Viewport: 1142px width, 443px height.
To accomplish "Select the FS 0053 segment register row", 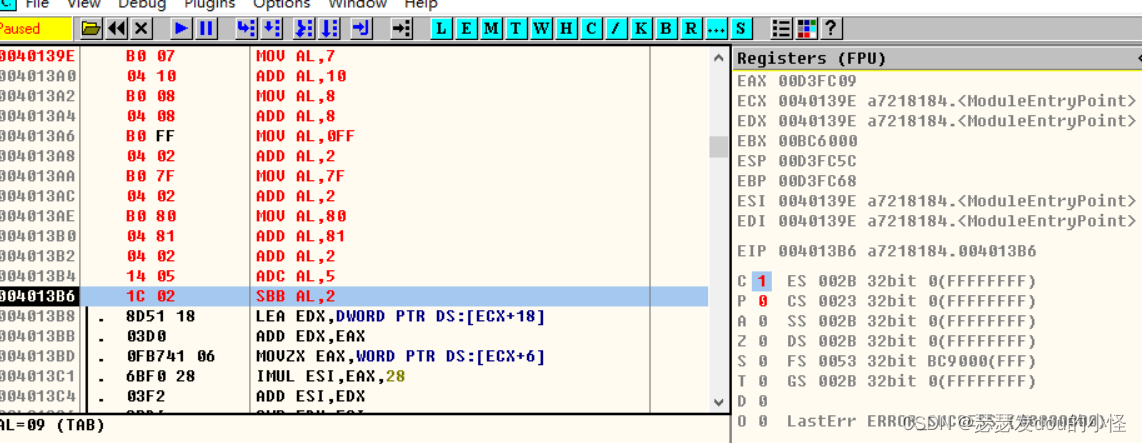I will coord(911,361).
